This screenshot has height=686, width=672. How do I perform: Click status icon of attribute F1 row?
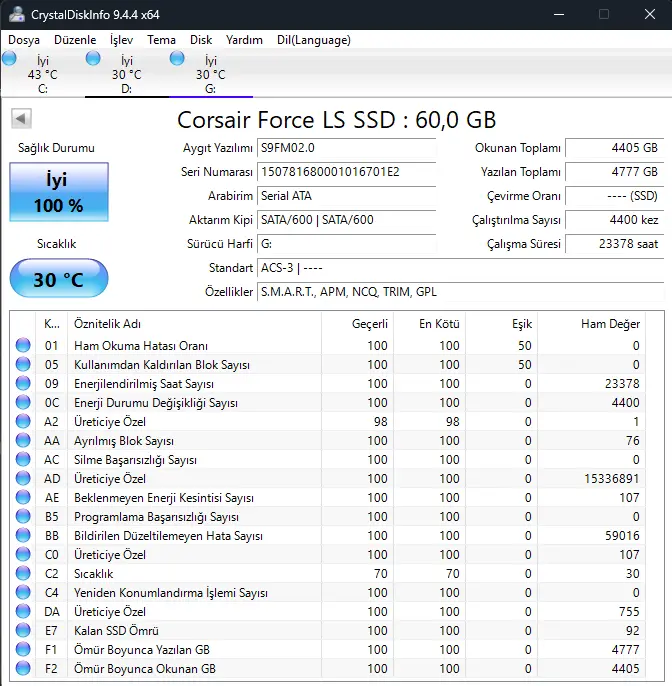pyautogui.click(x=23, y=650)
